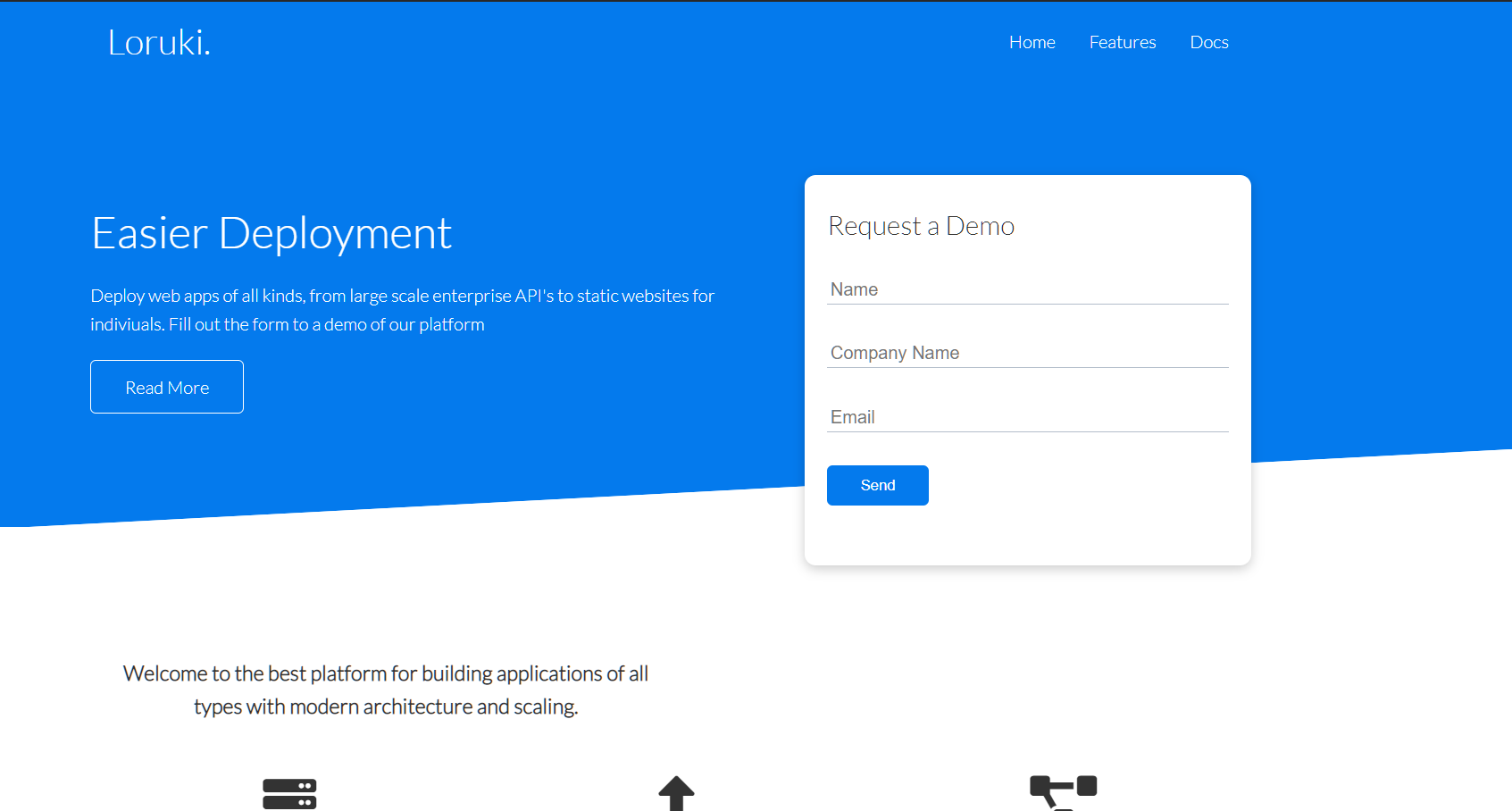The width and height of the screenshot is (1512, 811).
Task: Click the Email input field
Action: (x=1027, y=416)
